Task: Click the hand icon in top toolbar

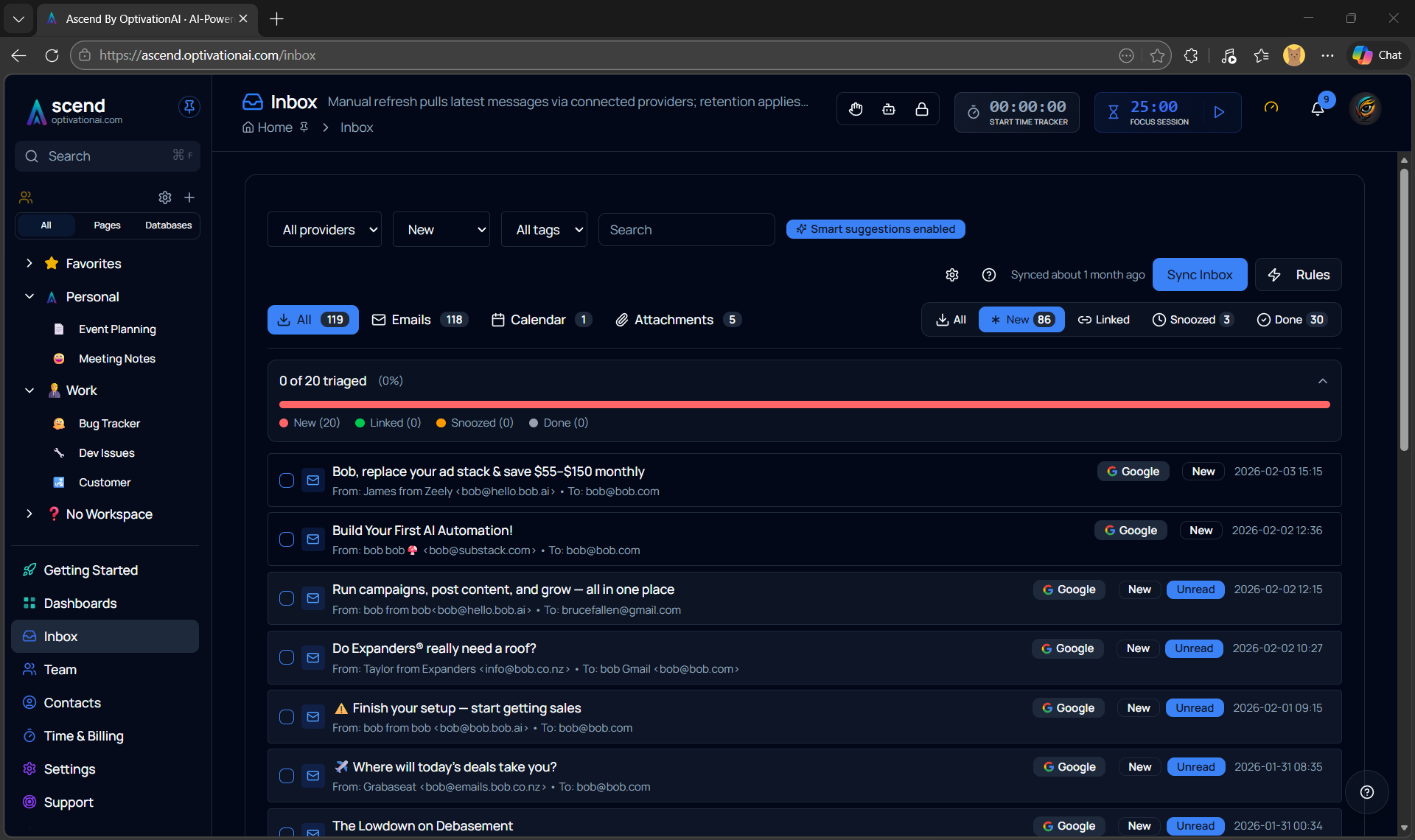Action: point(856,109)
